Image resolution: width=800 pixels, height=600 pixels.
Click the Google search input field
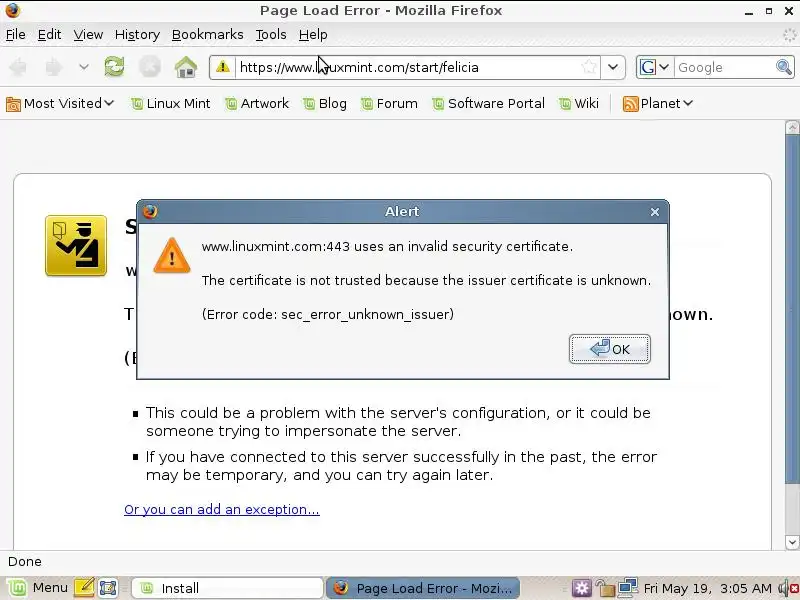(724, 67)
